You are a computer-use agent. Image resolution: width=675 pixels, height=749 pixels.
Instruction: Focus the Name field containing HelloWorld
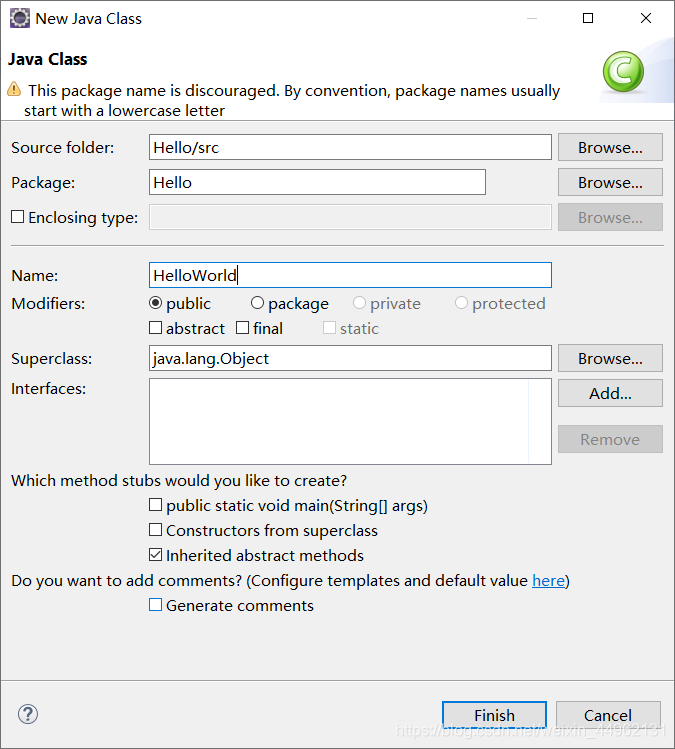click(x=350, y=275)
